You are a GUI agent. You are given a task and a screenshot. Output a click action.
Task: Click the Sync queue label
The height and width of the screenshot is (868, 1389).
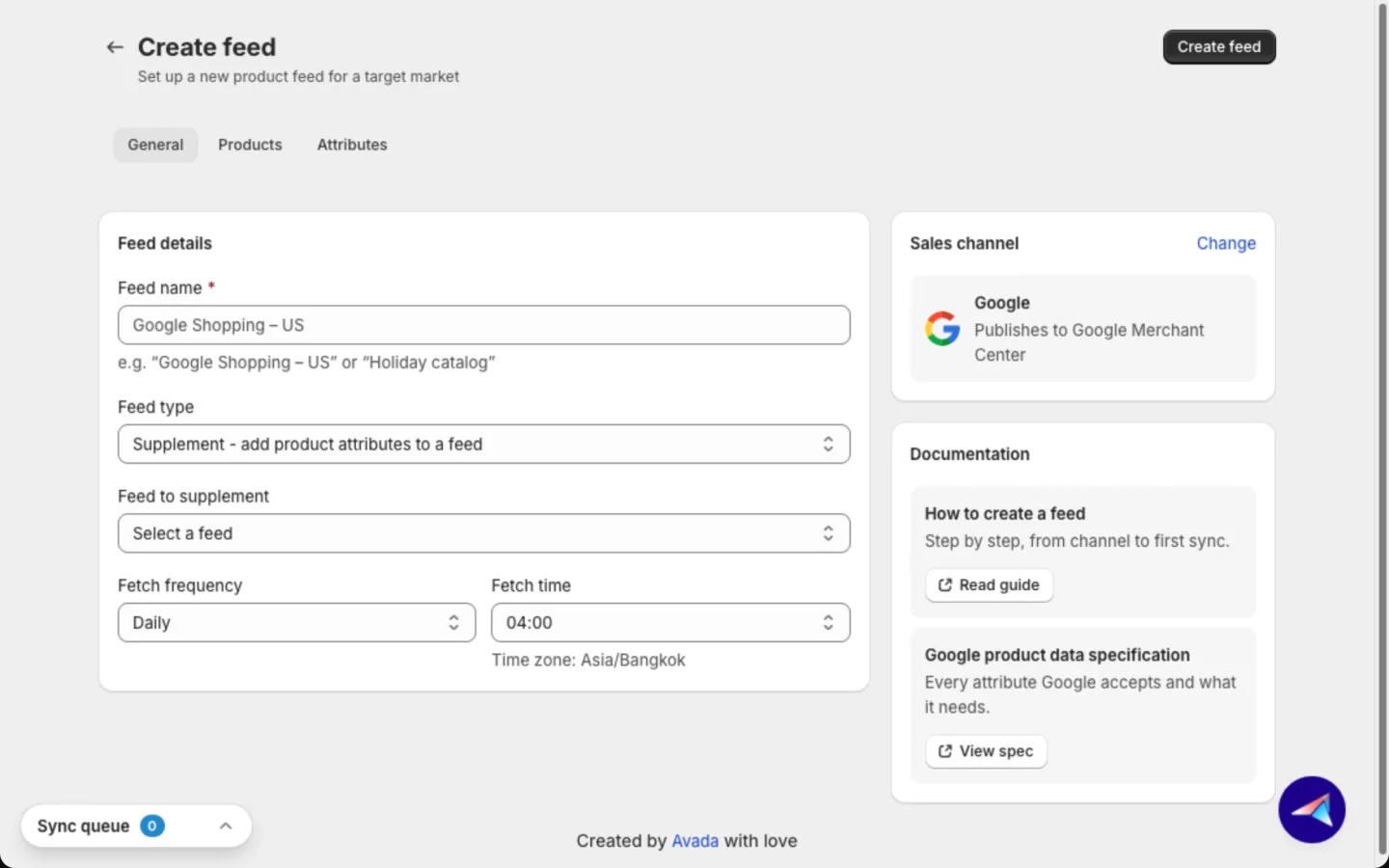pos(83,827)
